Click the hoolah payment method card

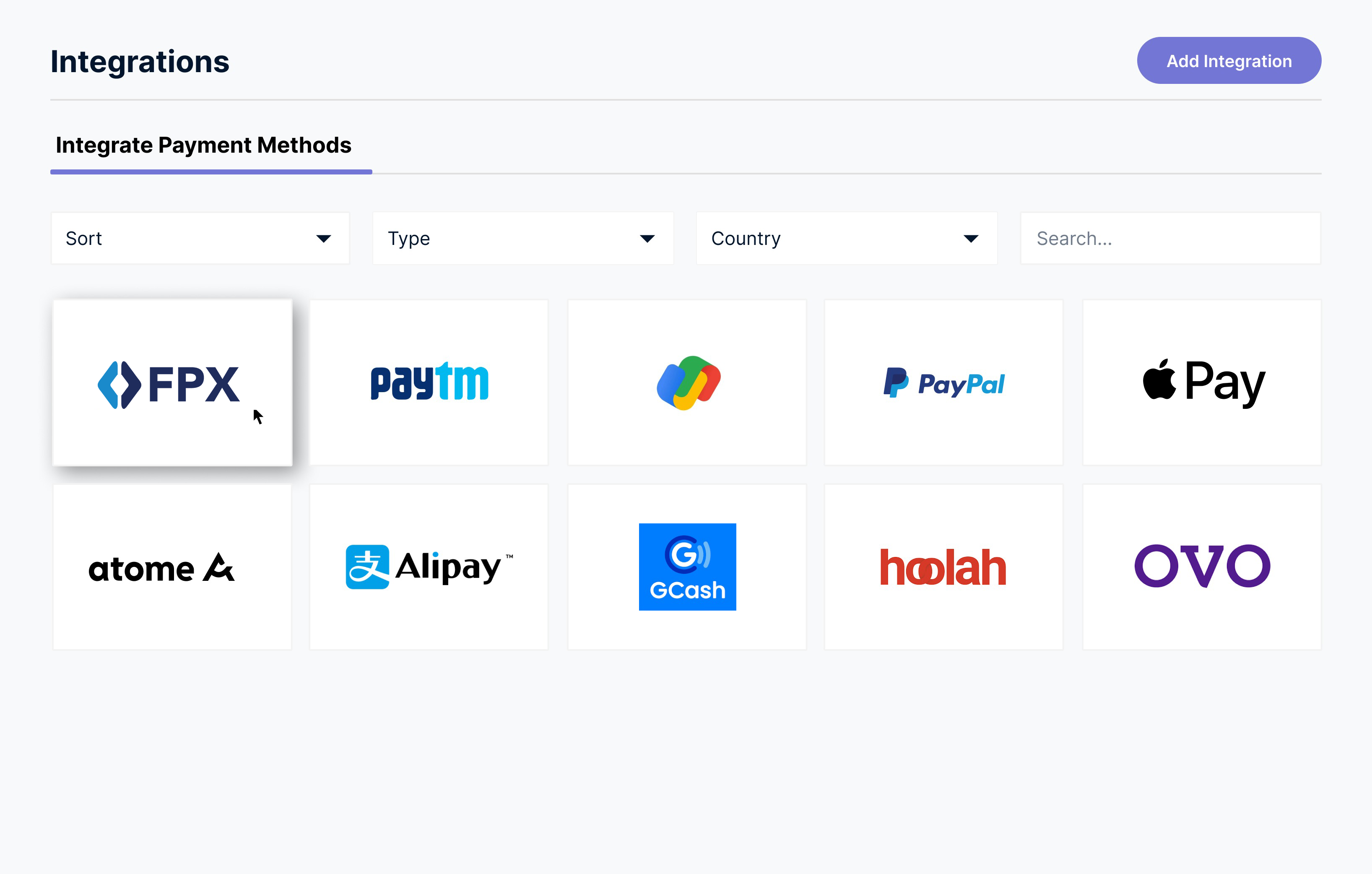point(944,566)
